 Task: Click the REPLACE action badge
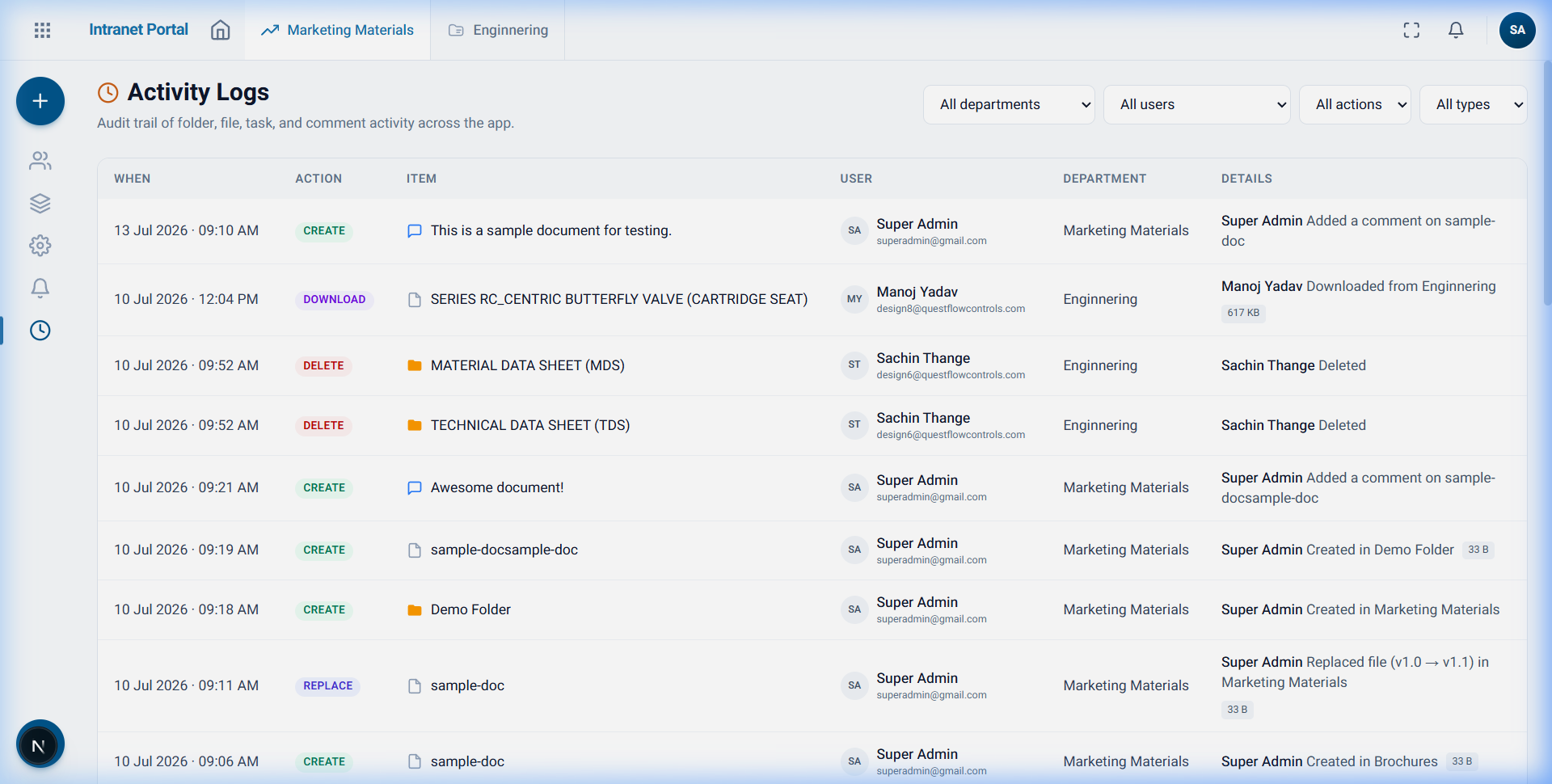click(327, 685)
